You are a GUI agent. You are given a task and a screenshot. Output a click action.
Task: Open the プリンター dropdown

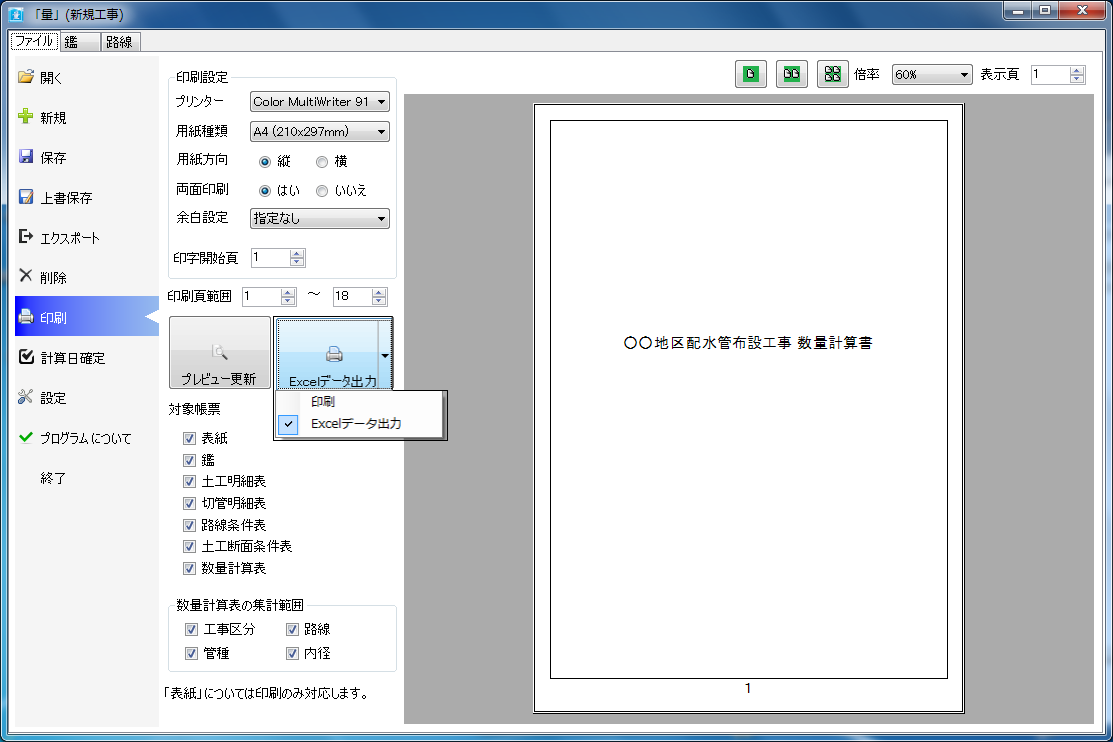(x=319, y=102)
